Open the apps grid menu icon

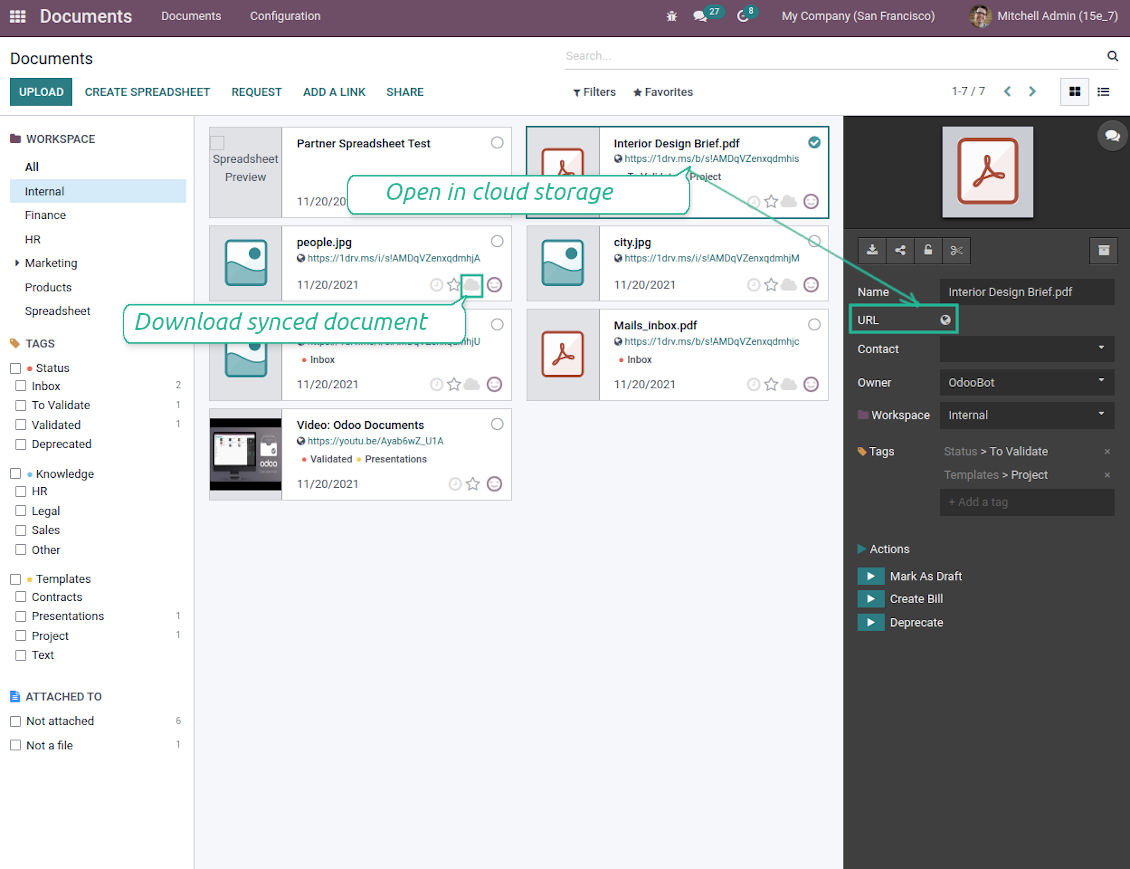(x=17, y=16)
